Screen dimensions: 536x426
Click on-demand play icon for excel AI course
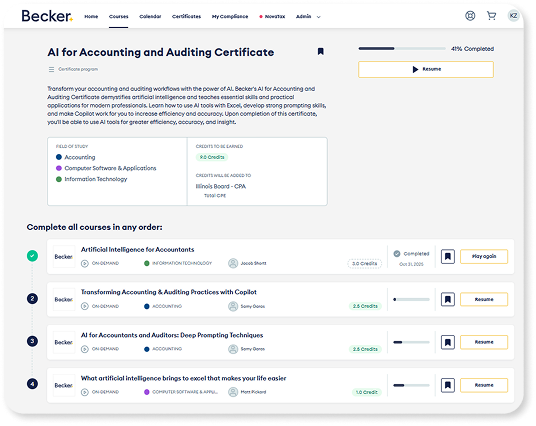[85, 392]
